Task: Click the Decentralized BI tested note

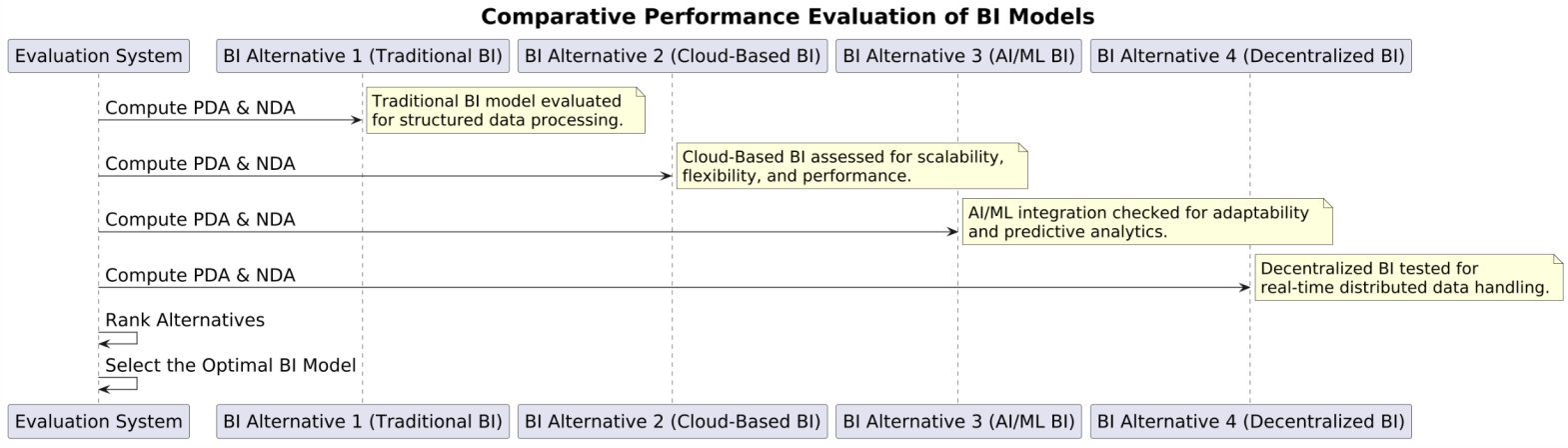Action: (x=1408, y=278)
